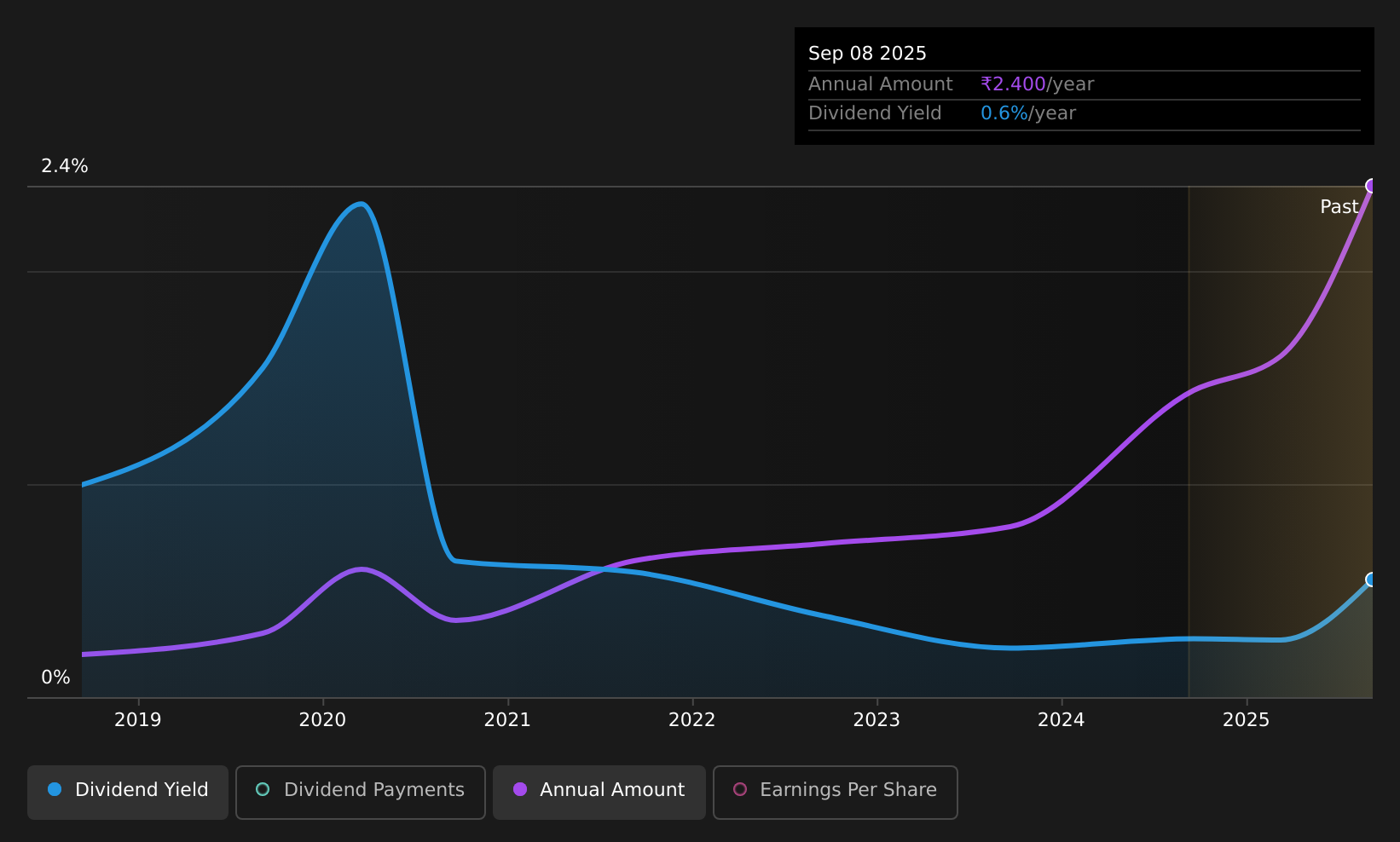1400x842 pixels.
Task: Click the 2021 x-axis label
Action: coord(507,720)
